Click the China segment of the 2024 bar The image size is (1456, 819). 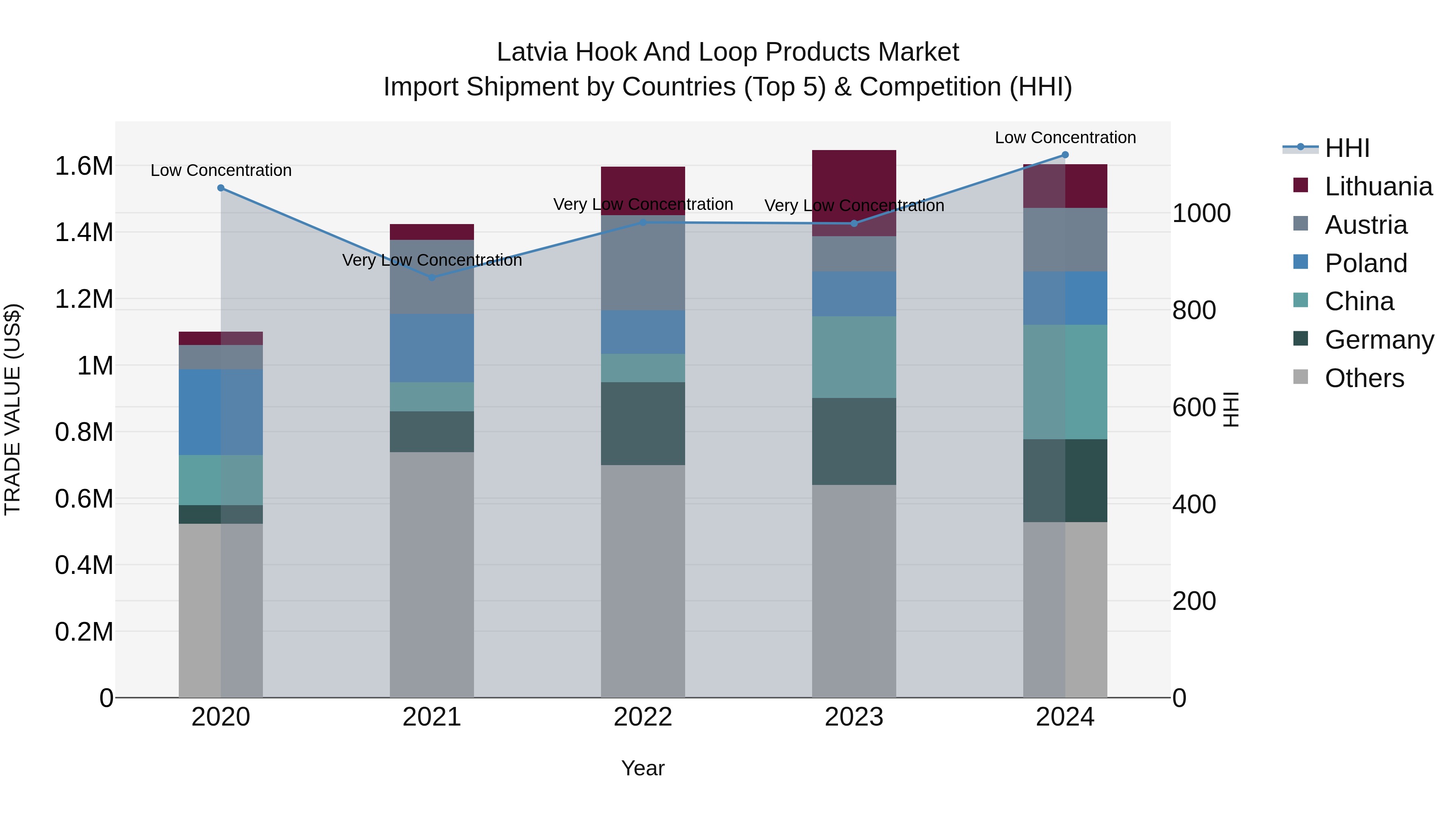(x=1065, y=382)
